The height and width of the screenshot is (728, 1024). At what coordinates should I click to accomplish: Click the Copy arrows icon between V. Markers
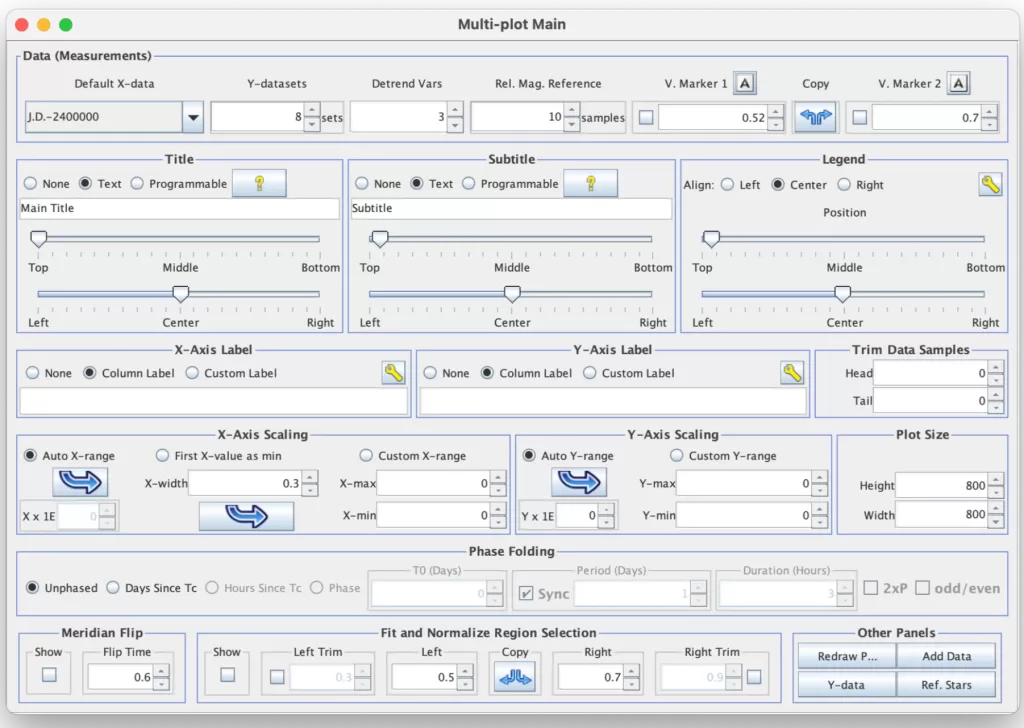coord(816,117)
